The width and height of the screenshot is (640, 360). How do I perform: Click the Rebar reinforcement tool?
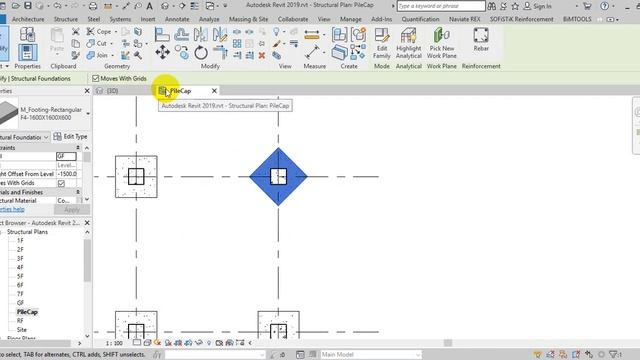pyautogui.click(x=481, y=40)
